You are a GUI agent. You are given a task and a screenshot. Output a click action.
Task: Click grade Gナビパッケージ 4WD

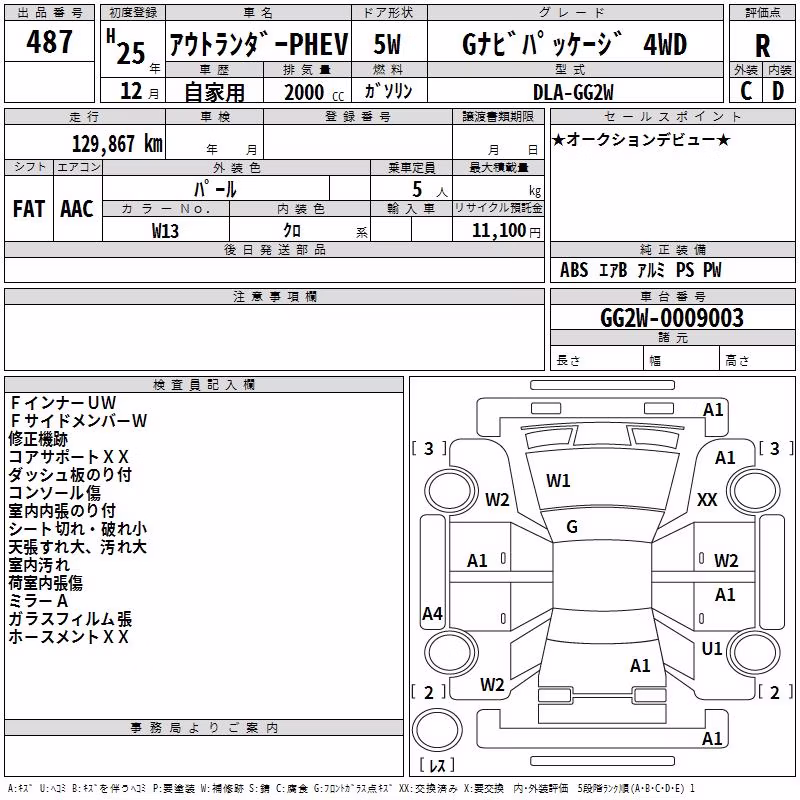point(574,44)
